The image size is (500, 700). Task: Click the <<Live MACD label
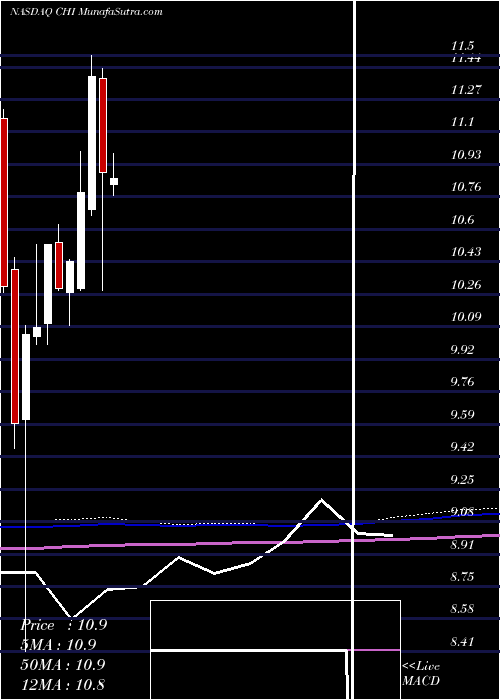tap(421, 674)
